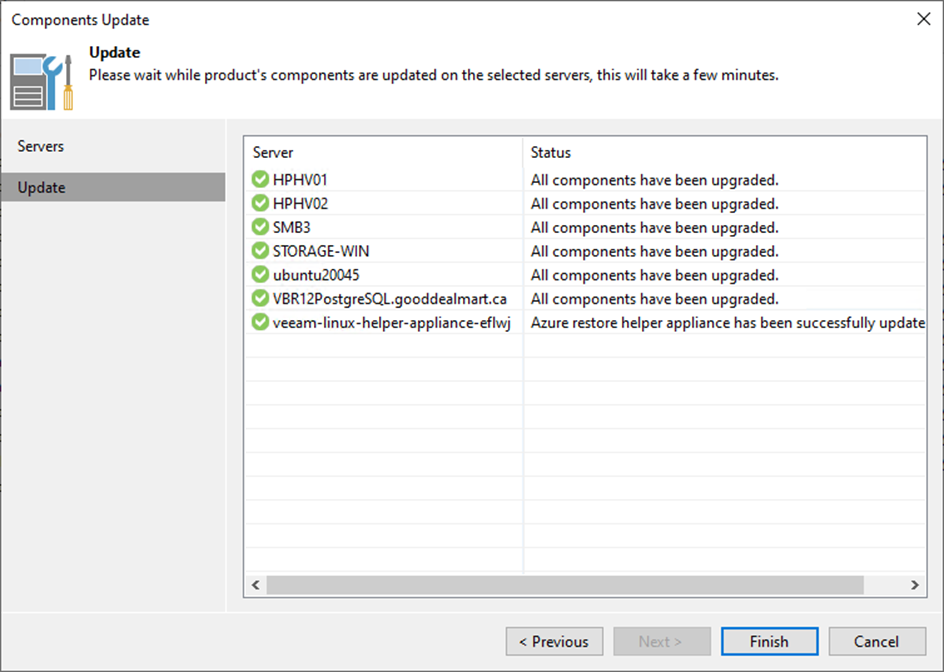This screenshot has width=944, height=672.
Task: Click the Cancel button
Action: click(x=876, y=642)
